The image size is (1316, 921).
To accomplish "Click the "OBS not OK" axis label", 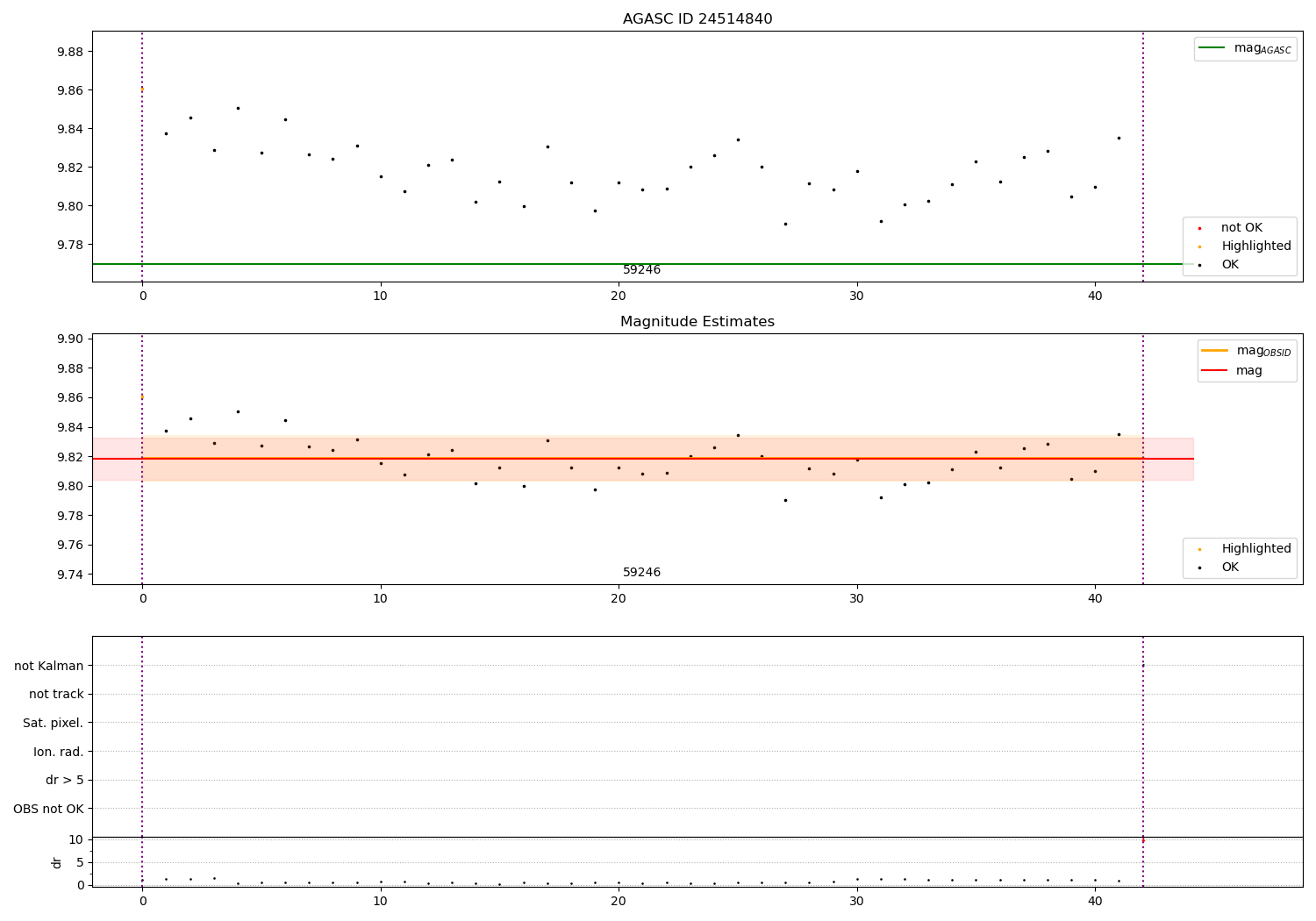I will [48, 809].
